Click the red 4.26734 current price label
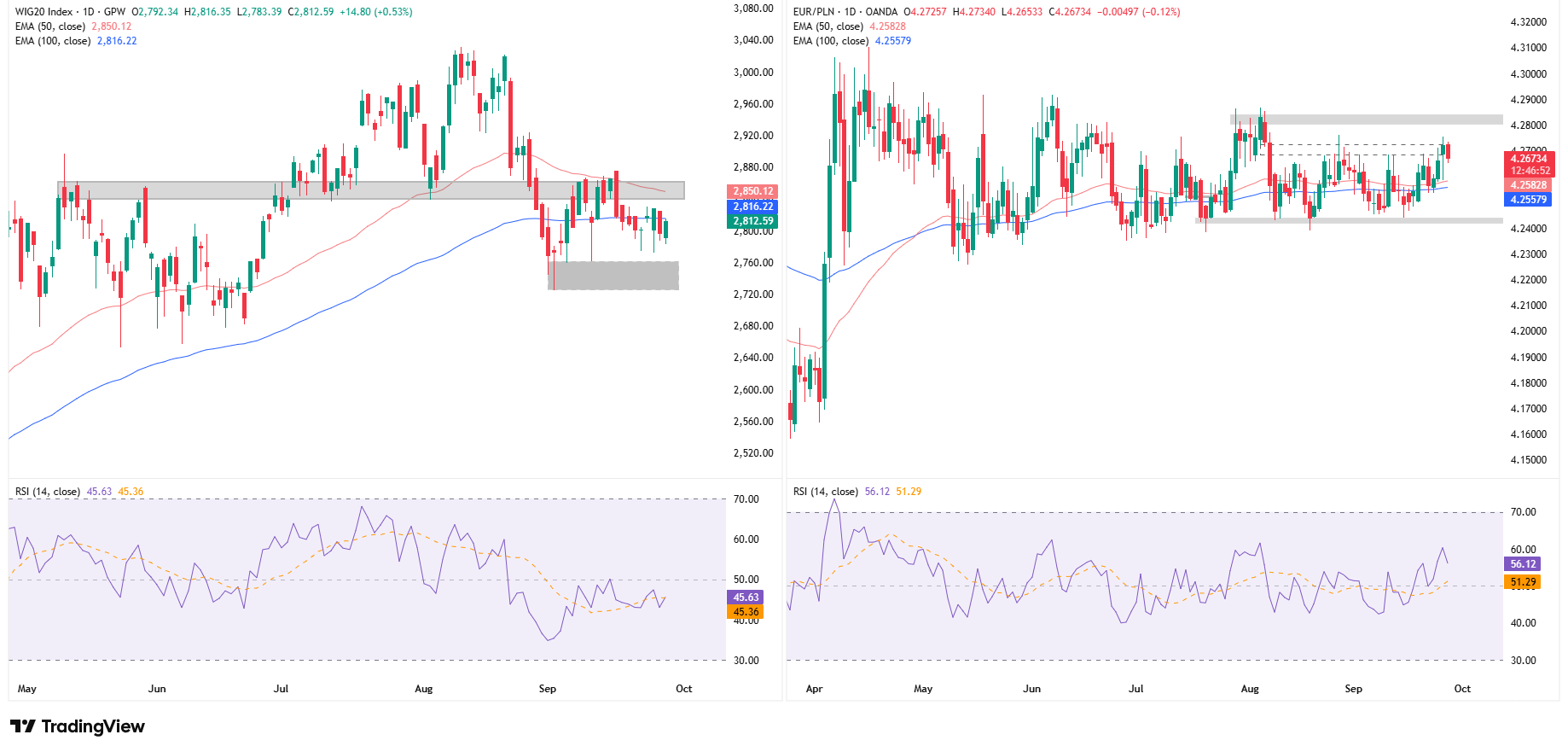The width and height of the screenshot is (1568, 752). 1529,159
